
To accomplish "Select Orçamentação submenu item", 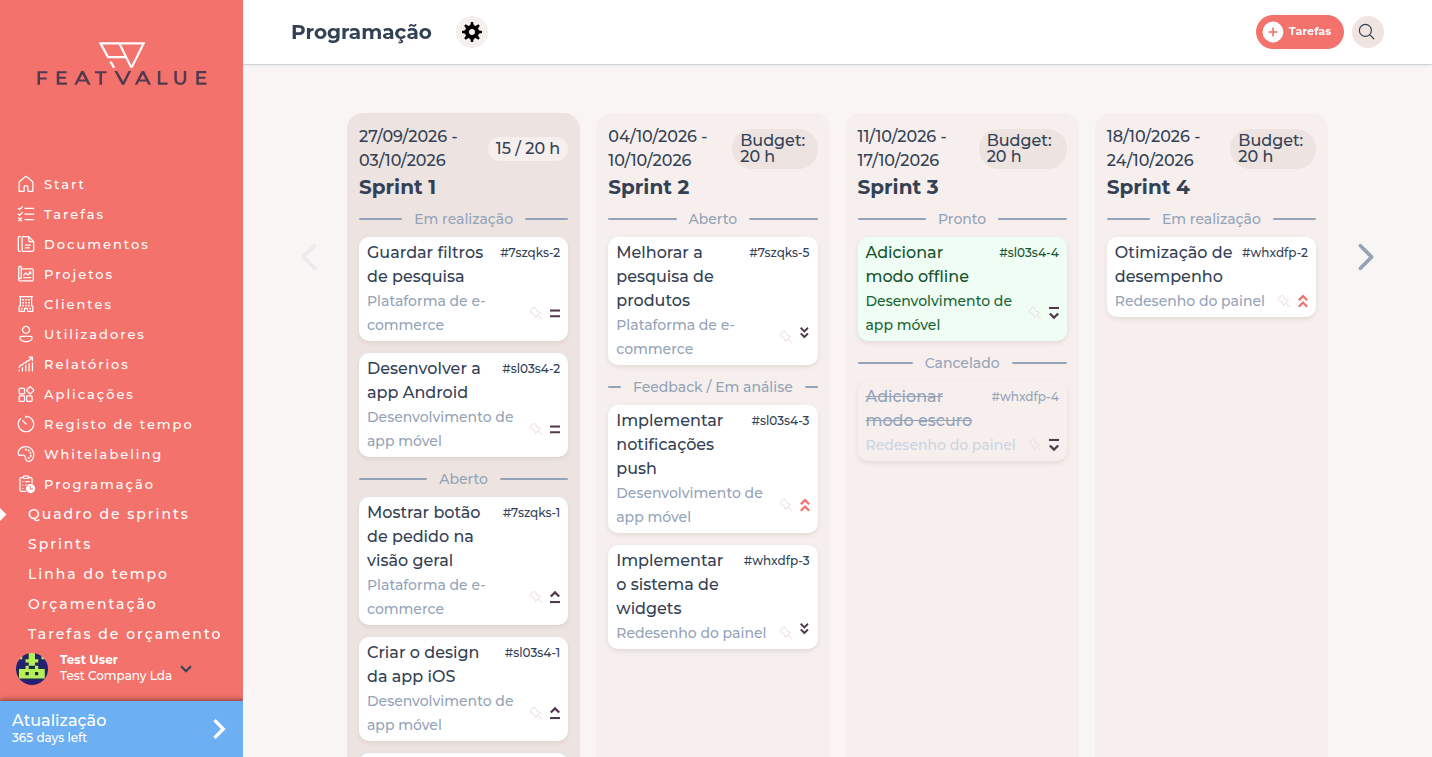I will [92, 604].
